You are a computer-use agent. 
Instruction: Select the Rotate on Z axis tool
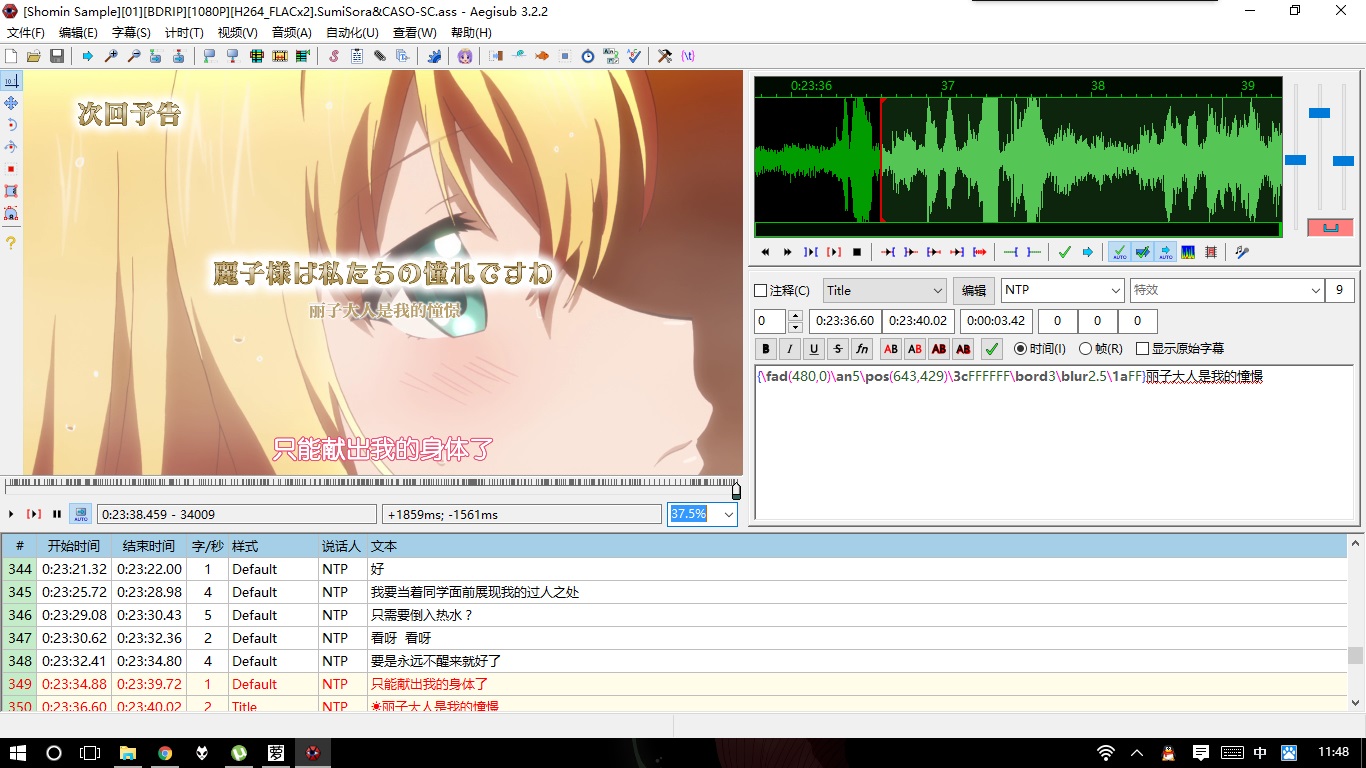tap(11, 125)
